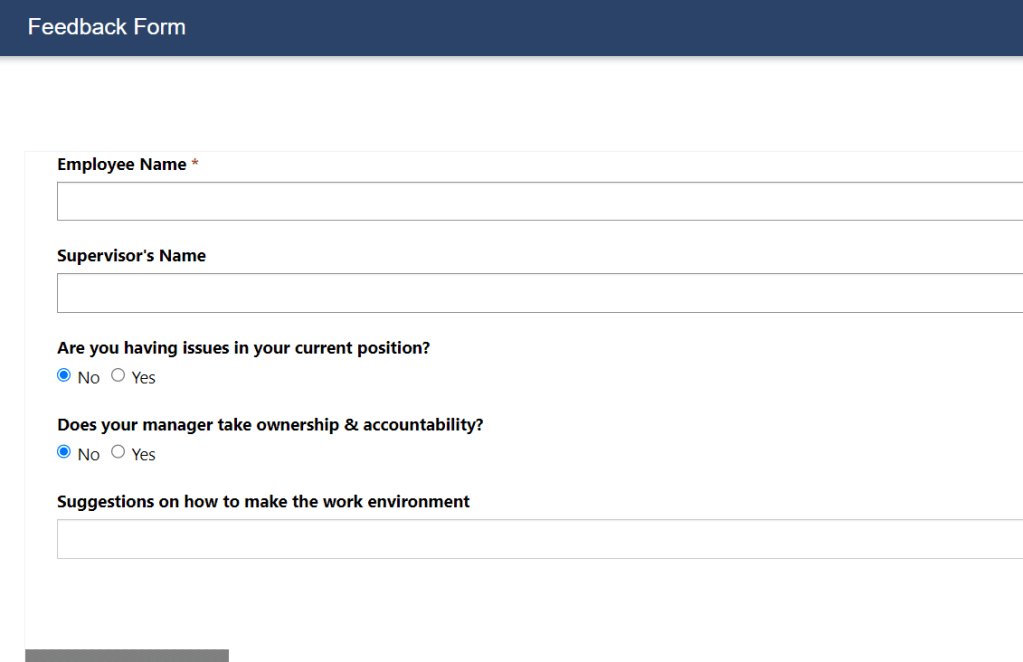Choose No radio for manager ownership question
Image resolution: width=1023 pixels, height=662 pixels.
64,452
